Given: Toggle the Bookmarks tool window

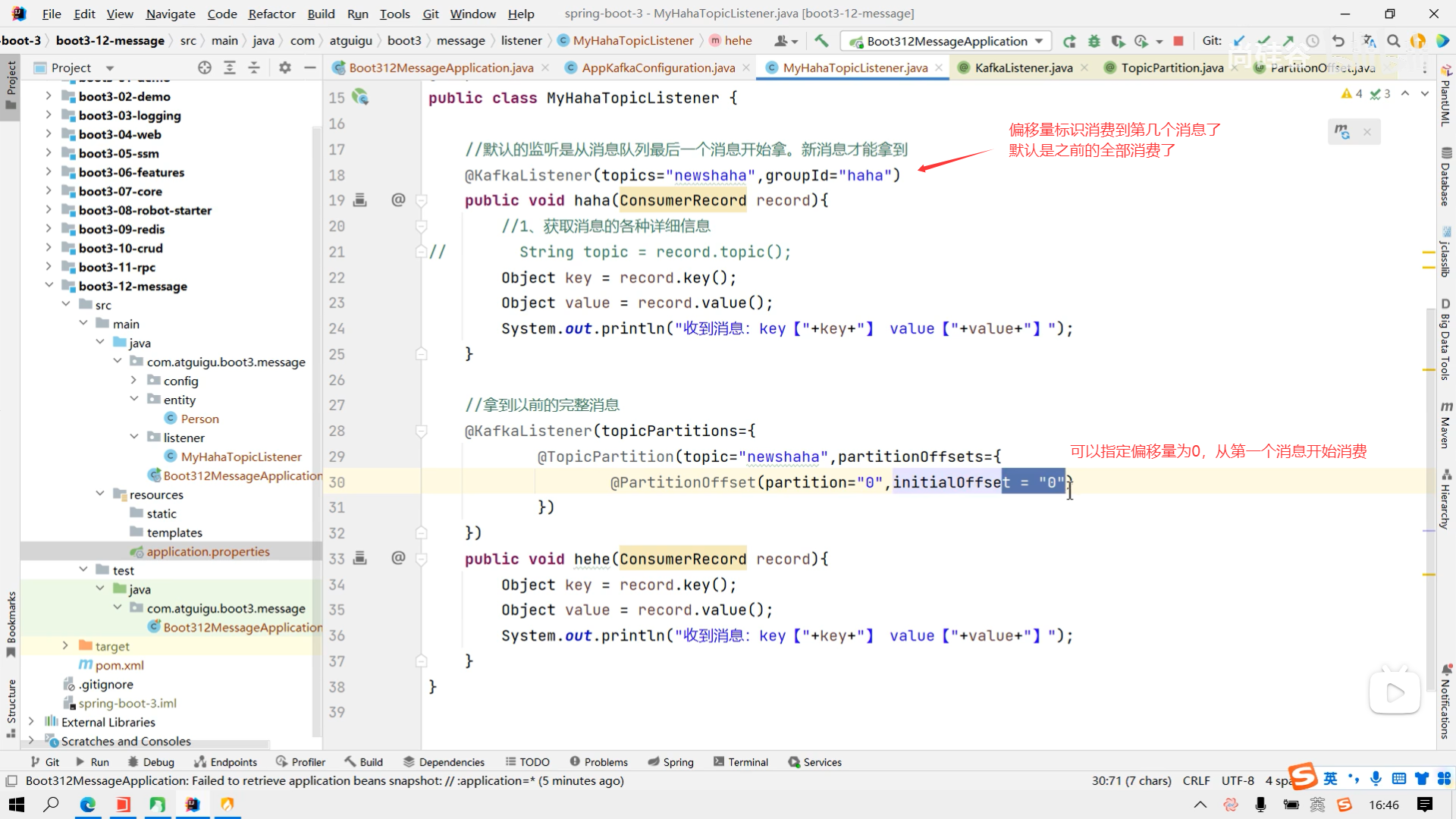Looking at the screenshot, I should [11, 623].
